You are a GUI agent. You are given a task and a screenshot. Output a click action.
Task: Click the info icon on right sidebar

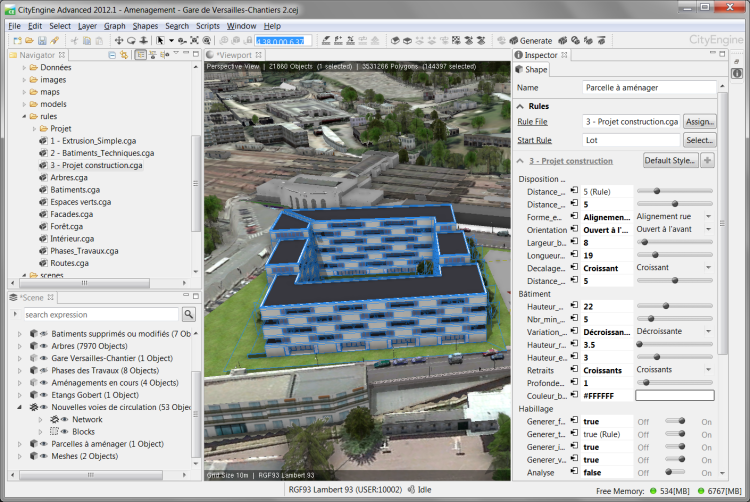737,73
